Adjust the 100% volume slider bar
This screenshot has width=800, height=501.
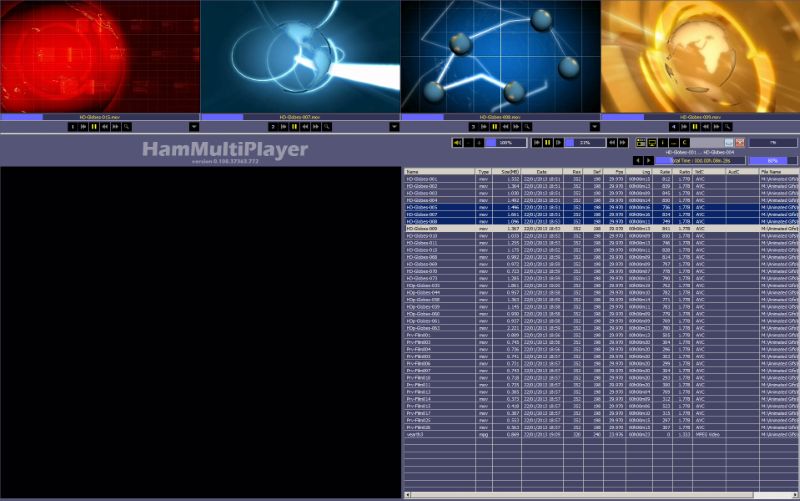[506, 143]
